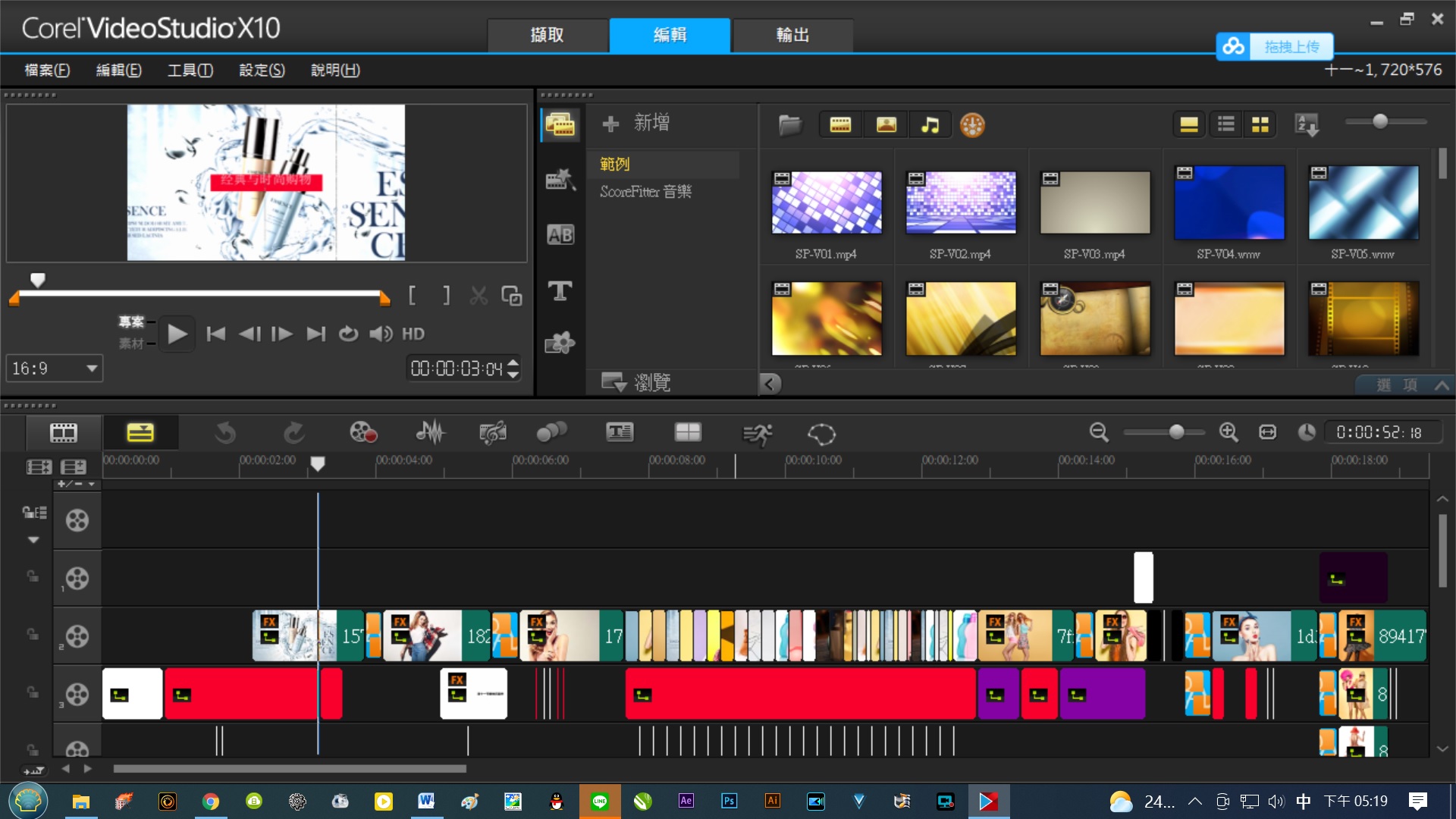Open the 16:9 aspect ratio dropdown

pos(55,369)
